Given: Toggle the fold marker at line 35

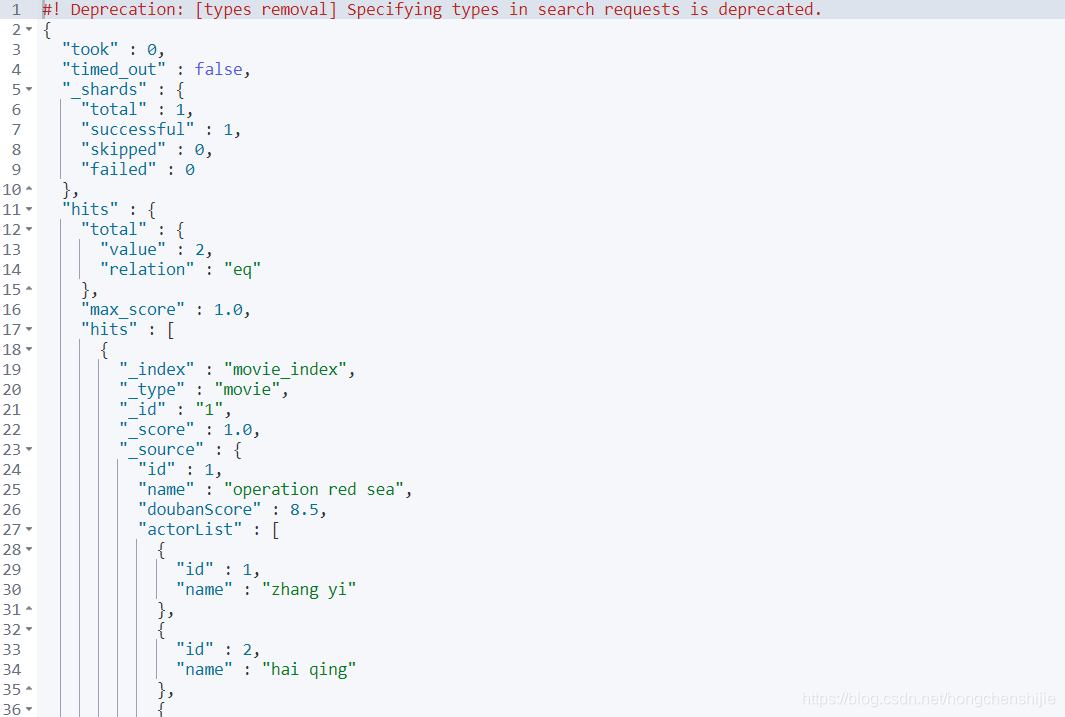Looking at the screenshot, I should coord(29,688).
